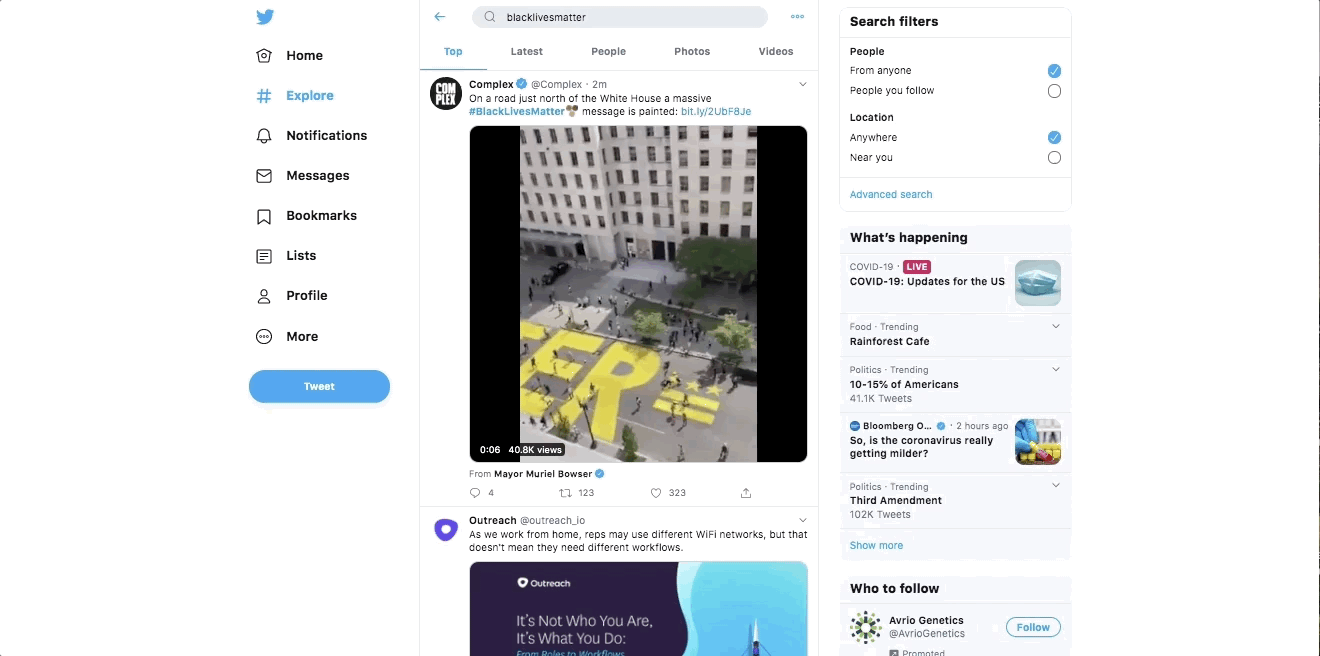Select the "From anyone" people filter
The height and width of the screenshot is (656, 1320).
click(1054, 71)
